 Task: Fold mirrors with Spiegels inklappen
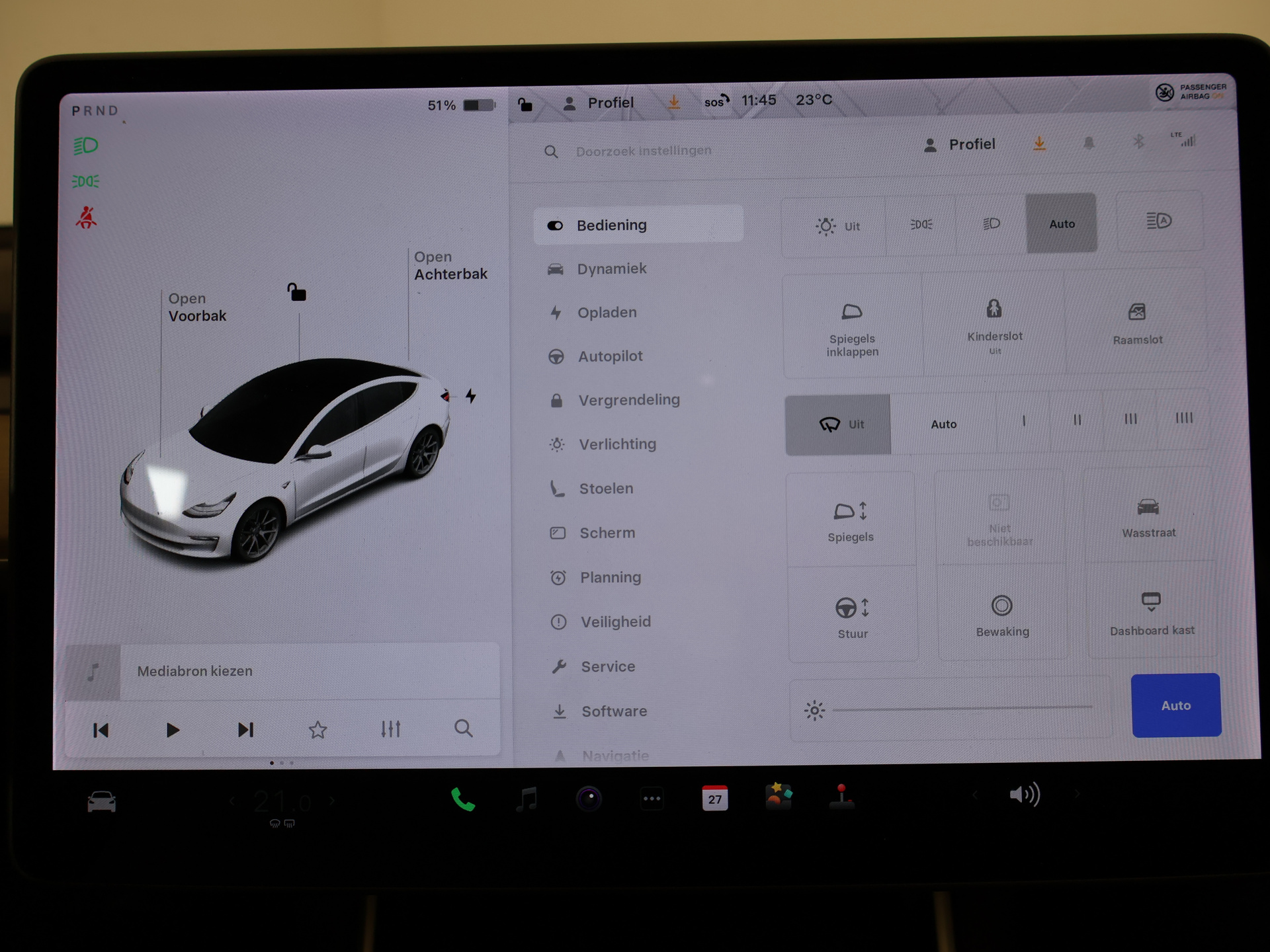tap(853, 329)
